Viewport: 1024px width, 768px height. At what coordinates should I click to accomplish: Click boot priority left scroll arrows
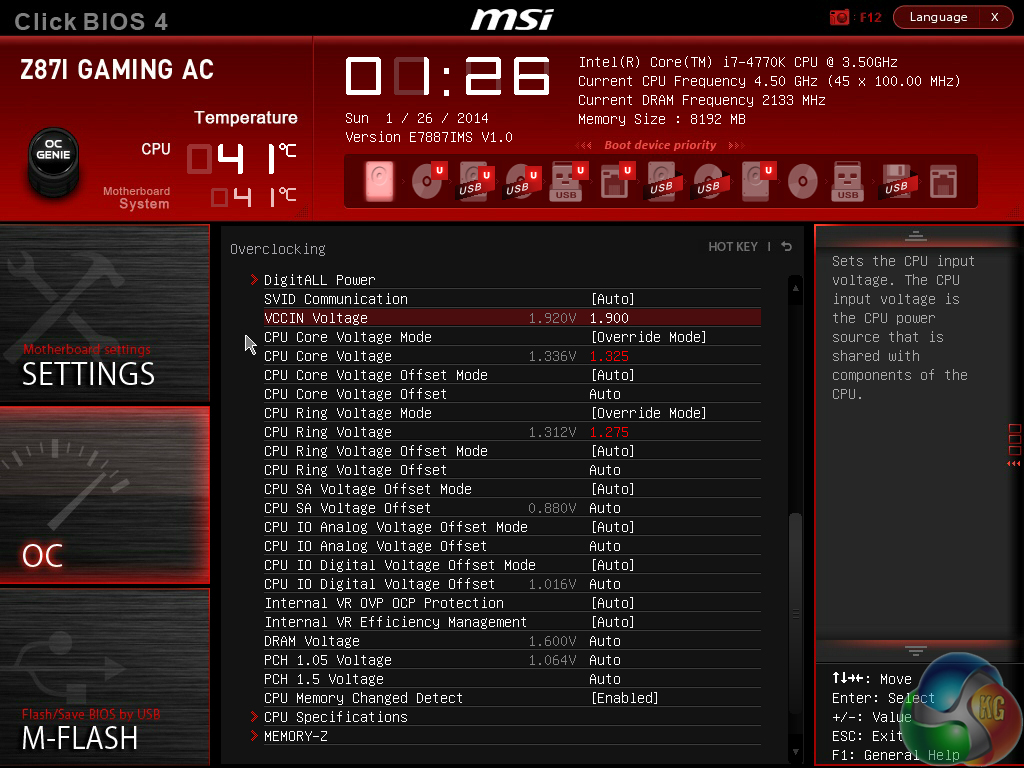coord(584,145)
